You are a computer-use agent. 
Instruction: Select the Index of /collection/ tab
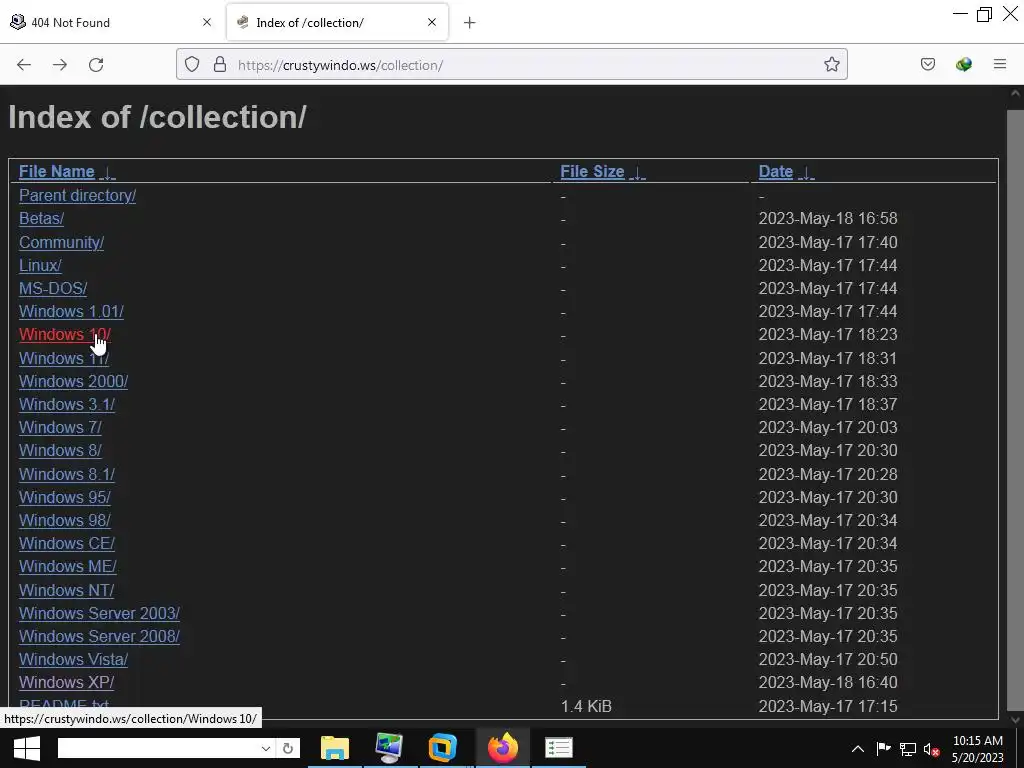tap(337, 22)
